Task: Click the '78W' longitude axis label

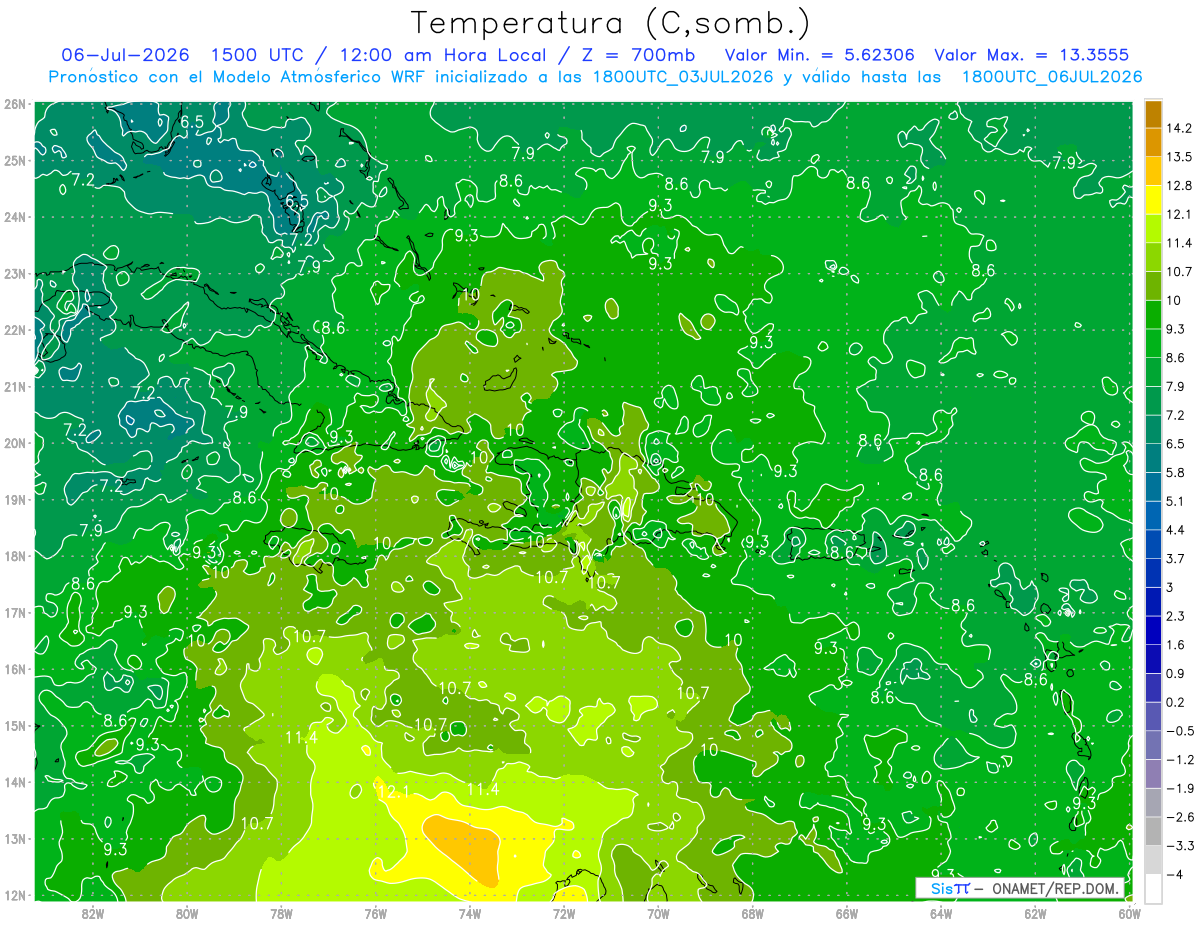Action: click(282, 913)
